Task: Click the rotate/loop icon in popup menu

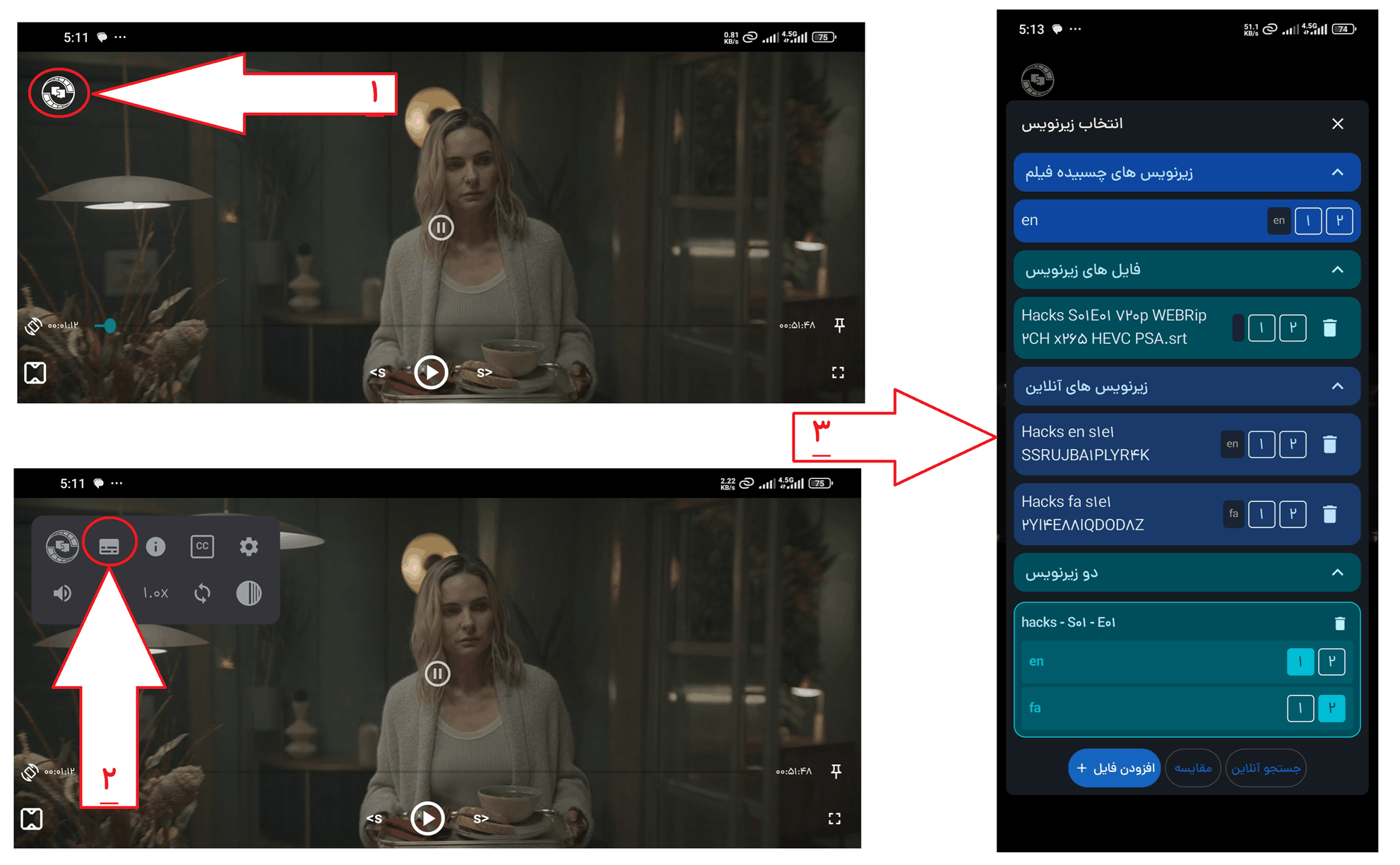Action: pyautogui.click(x=202, y=593)
